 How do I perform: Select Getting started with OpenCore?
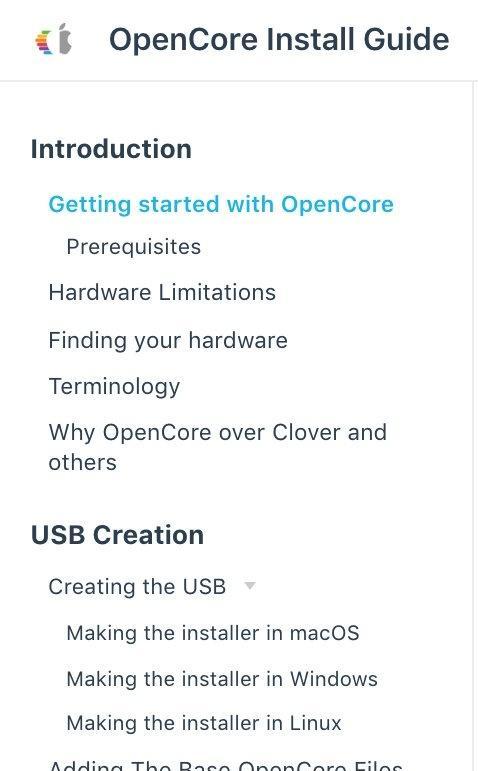click(x=221, y=204)
